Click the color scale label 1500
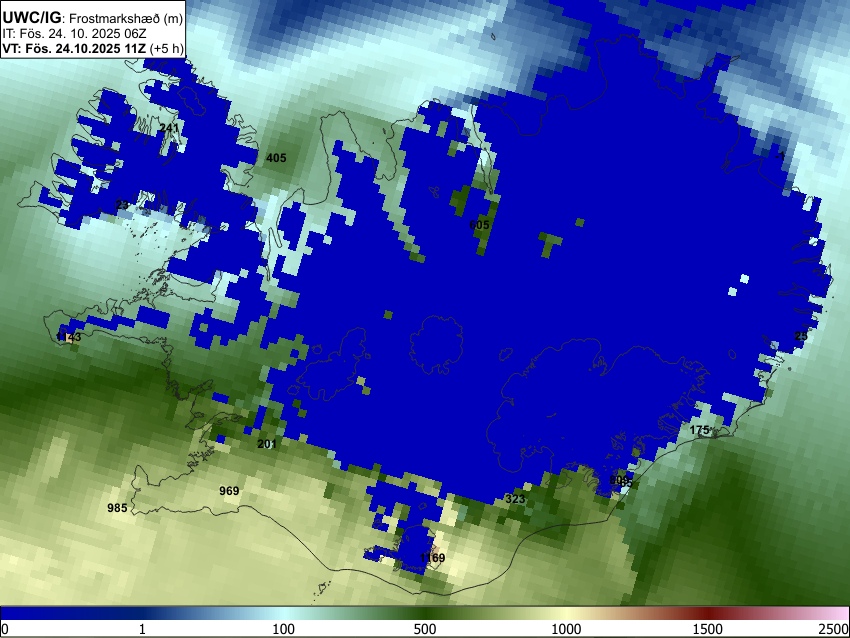This screenshot has height=638, width=850. point(708,629)
